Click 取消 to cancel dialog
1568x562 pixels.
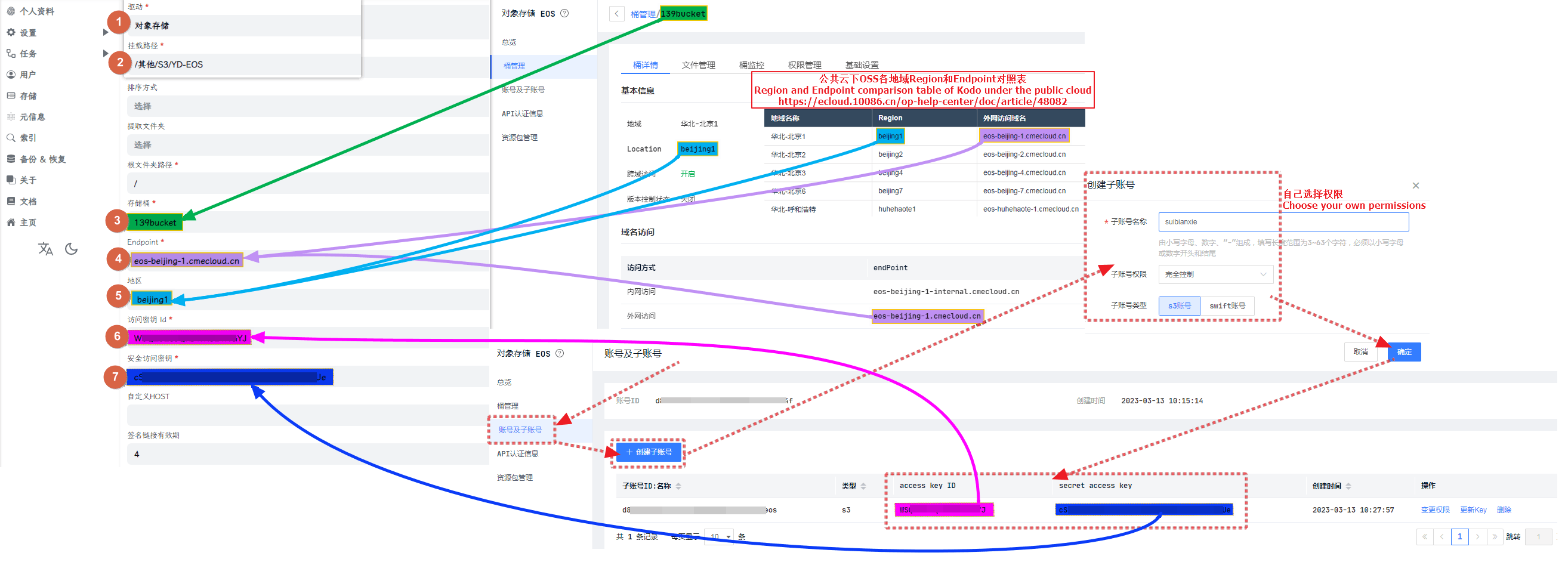[x=1361, y=352]
